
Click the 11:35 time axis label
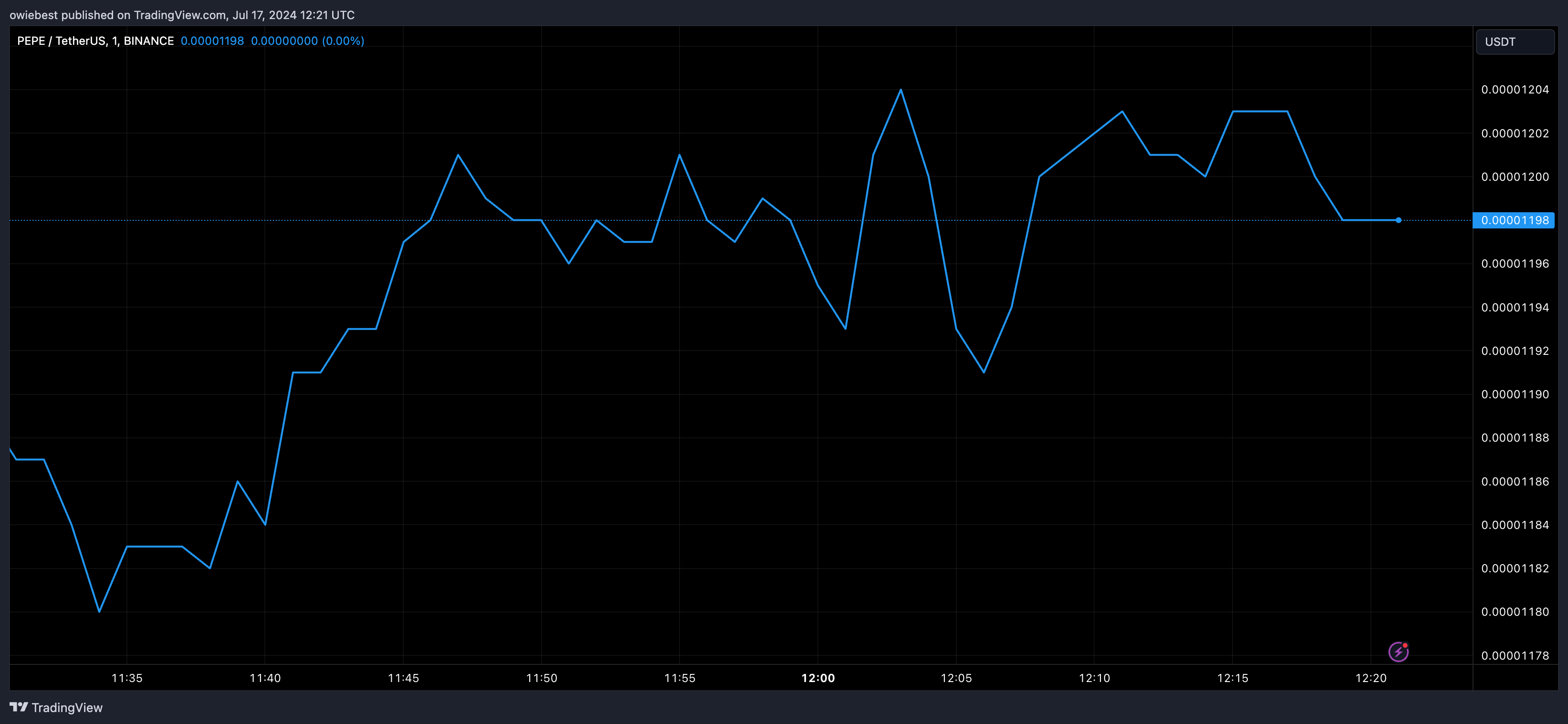pyautogui.click(x=126, y=678)
